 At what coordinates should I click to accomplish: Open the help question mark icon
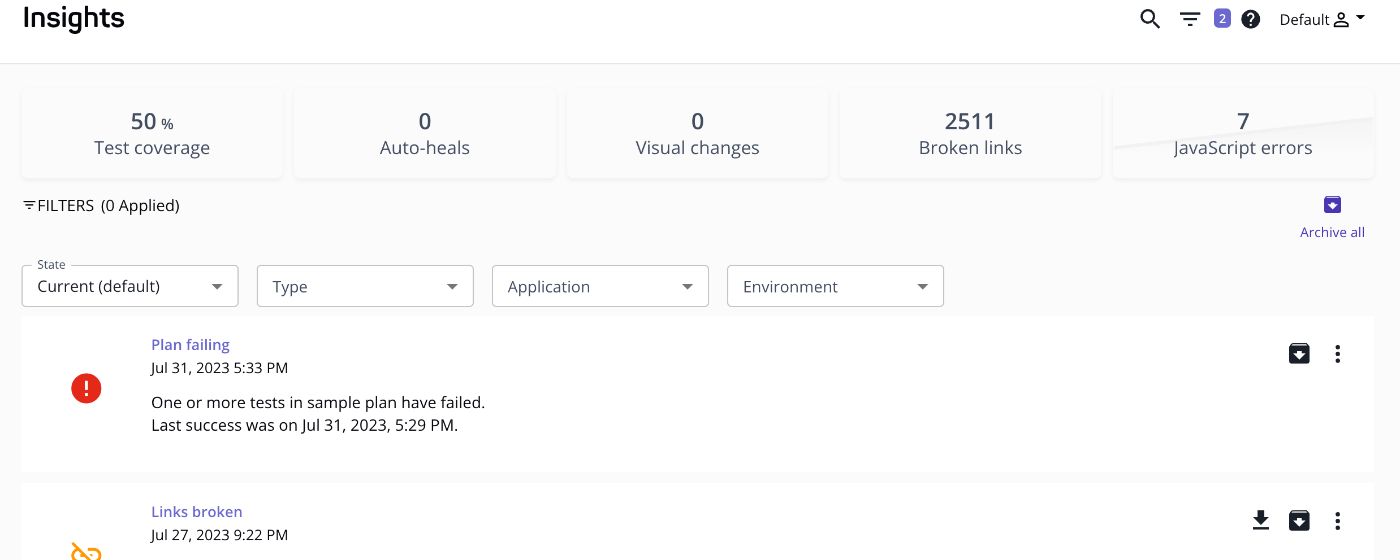1250,19
